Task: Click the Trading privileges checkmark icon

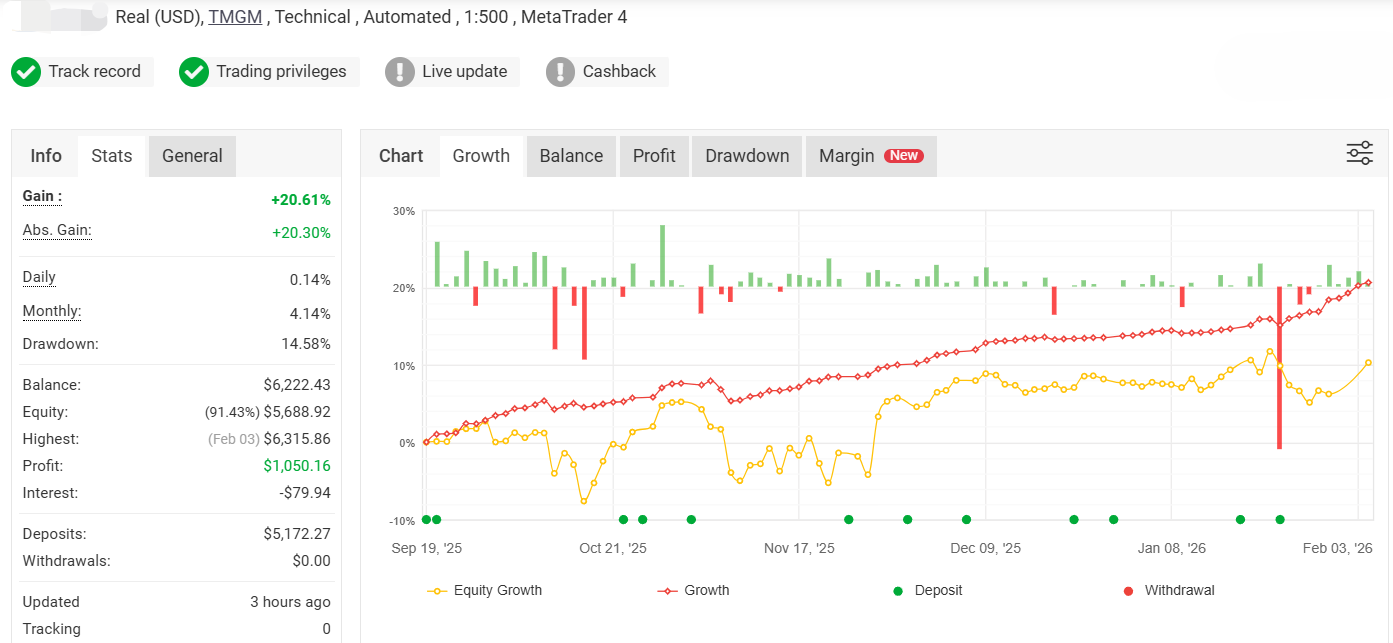Action: pos(194,72)
